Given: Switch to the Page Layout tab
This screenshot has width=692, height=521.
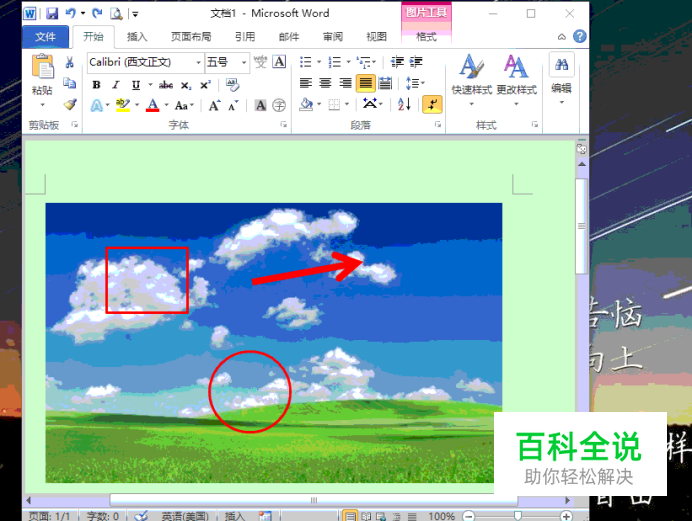Looking at the screenshot, I should click(191, 37).
